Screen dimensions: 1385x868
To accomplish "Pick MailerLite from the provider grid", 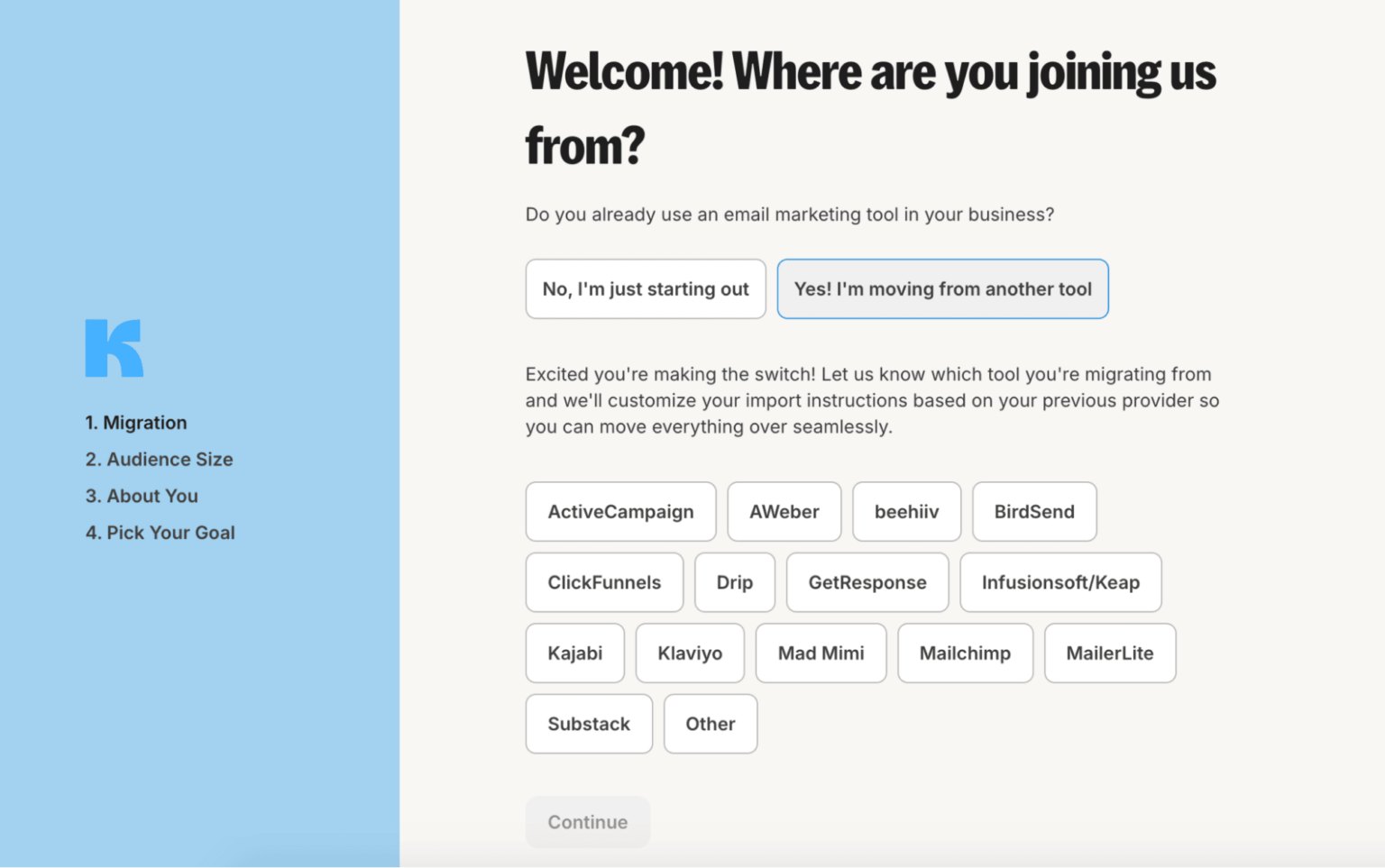I will point(1110,653).
